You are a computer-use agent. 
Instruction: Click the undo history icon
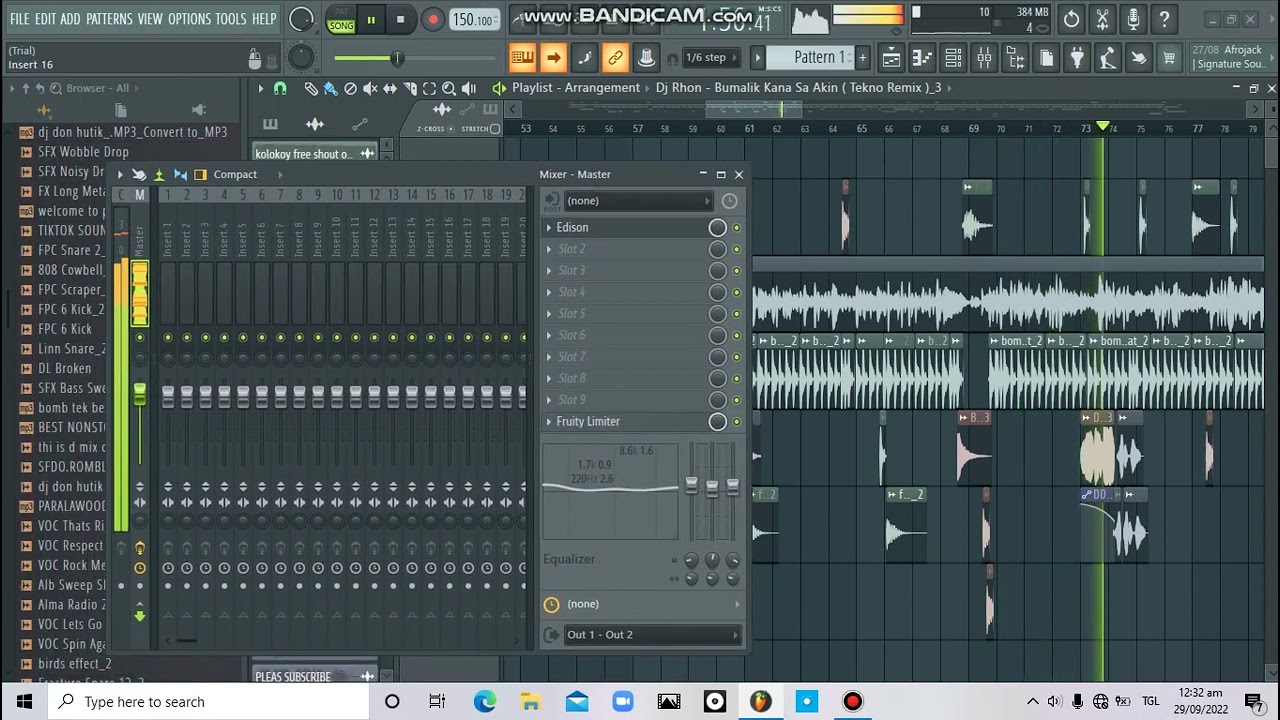pyautogui.click(x=1071, y=19)
